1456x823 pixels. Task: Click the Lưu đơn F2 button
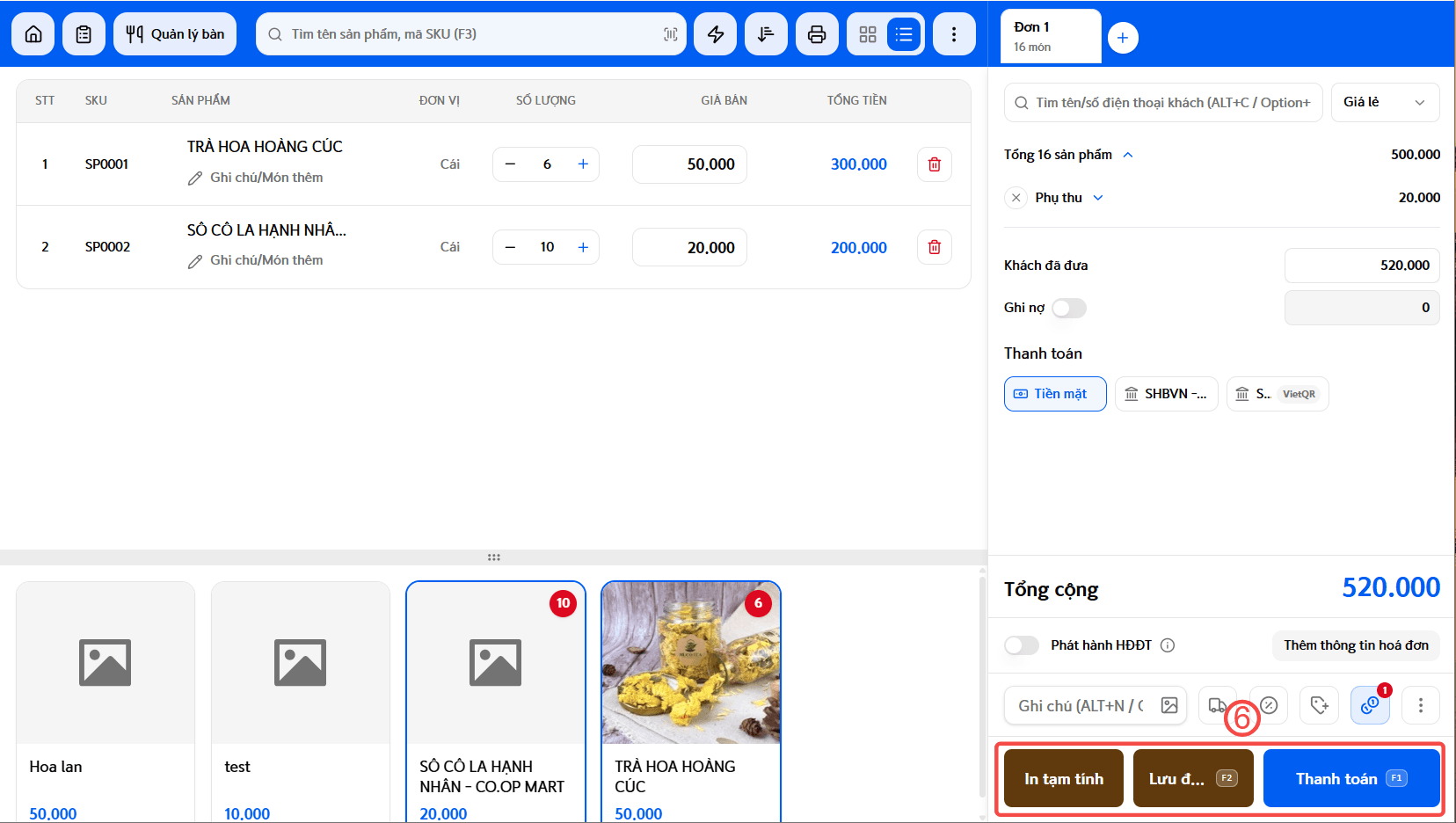[x=1193, y=778]
